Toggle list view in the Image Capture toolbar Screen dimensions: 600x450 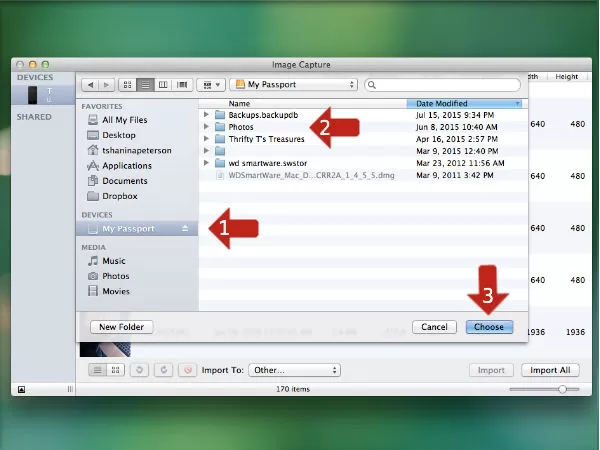[x=98, y=370]
